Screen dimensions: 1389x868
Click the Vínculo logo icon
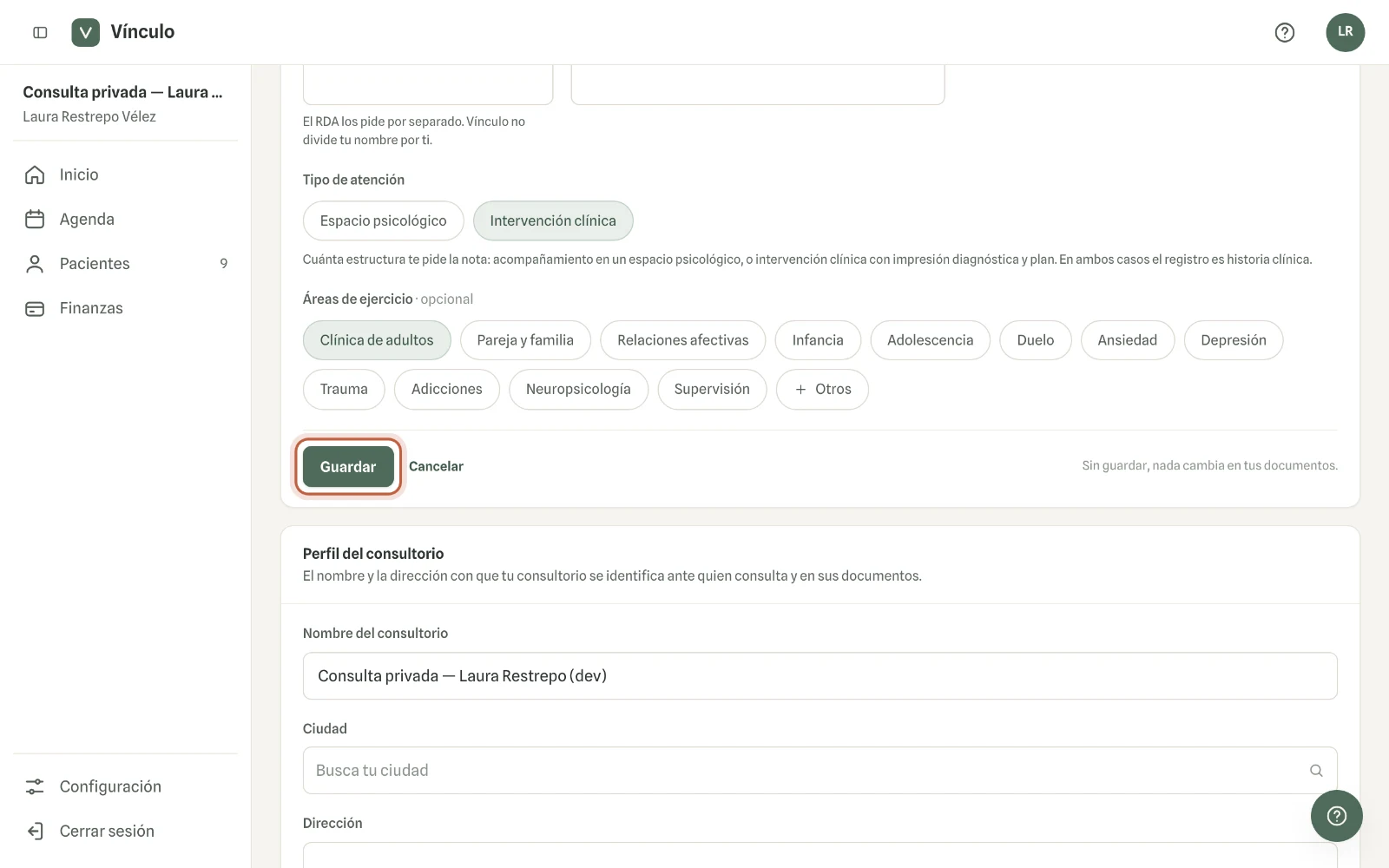(x=85, y=32)
